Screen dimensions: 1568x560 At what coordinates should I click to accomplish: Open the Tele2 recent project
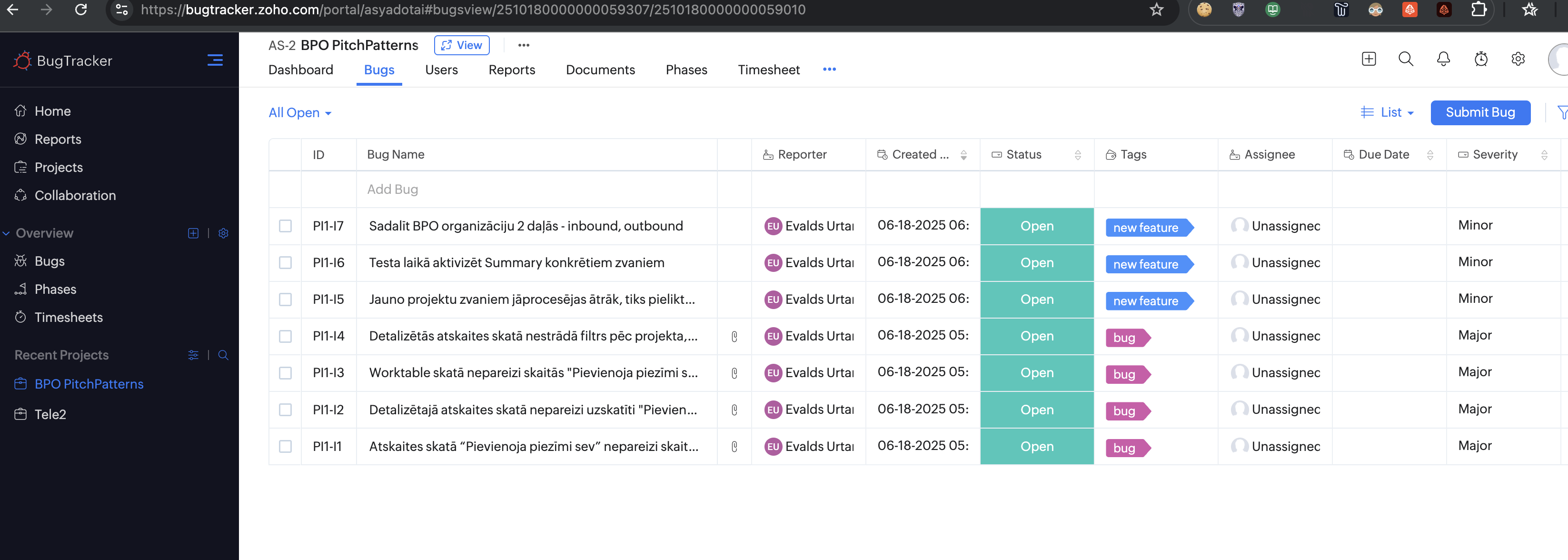[x=50, y=414]
